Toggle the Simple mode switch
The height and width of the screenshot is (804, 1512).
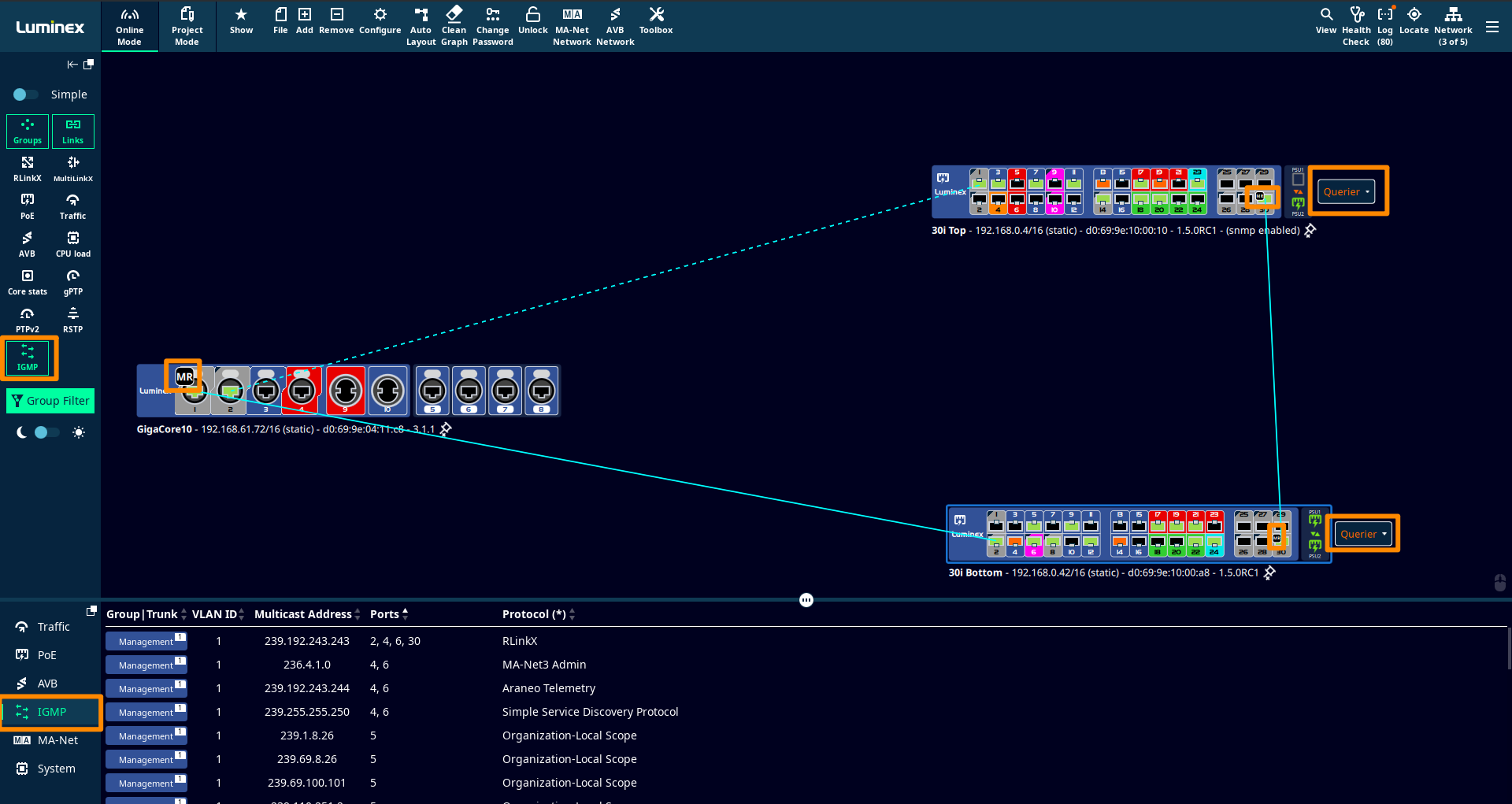point(25,94)
